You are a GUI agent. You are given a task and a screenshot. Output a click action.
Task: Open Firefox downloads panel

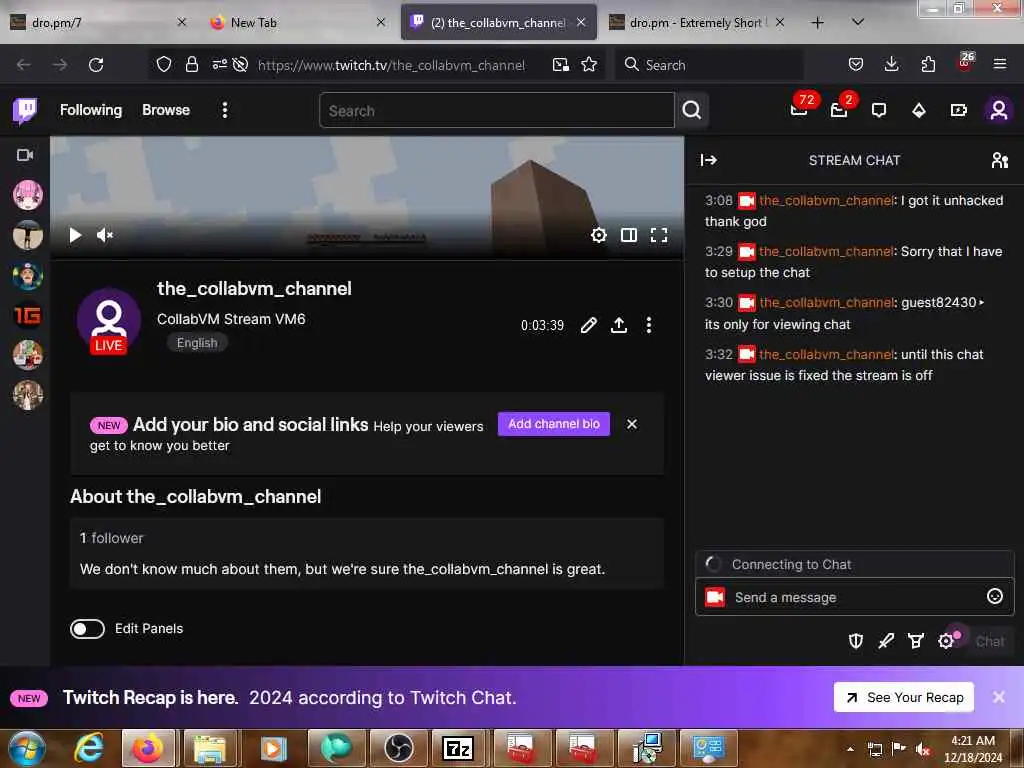[x=891, y=64]
